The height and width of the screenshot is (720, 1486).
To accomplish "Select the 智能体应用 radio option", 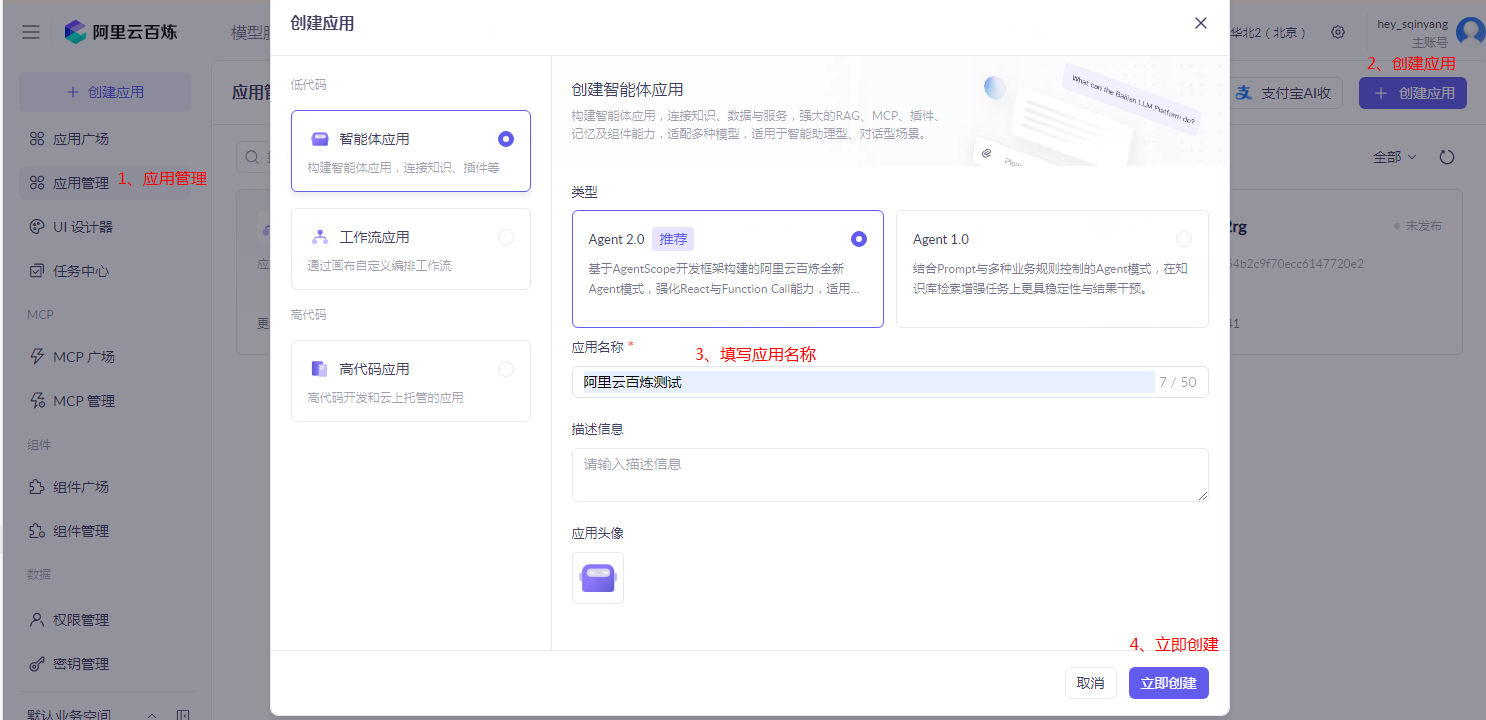I will [506, 139].
